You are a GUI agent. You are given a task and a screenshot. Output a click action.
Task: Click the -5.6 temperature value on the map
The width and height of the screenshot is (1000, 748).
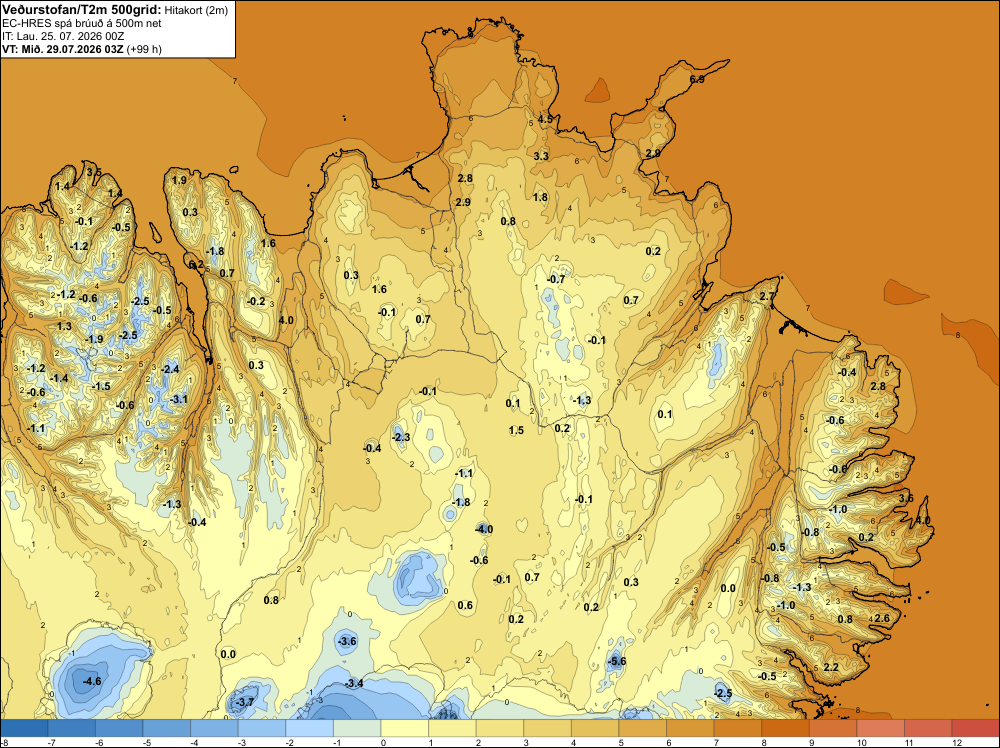617,661
